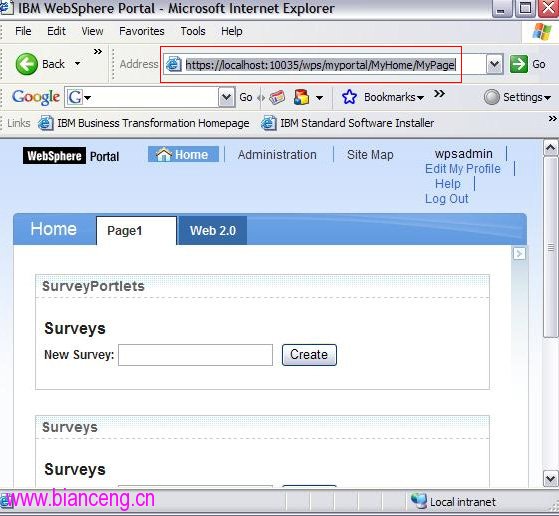Expand the toolbar overflow chevron beside Back
The image size is (559, 516).
98,52
